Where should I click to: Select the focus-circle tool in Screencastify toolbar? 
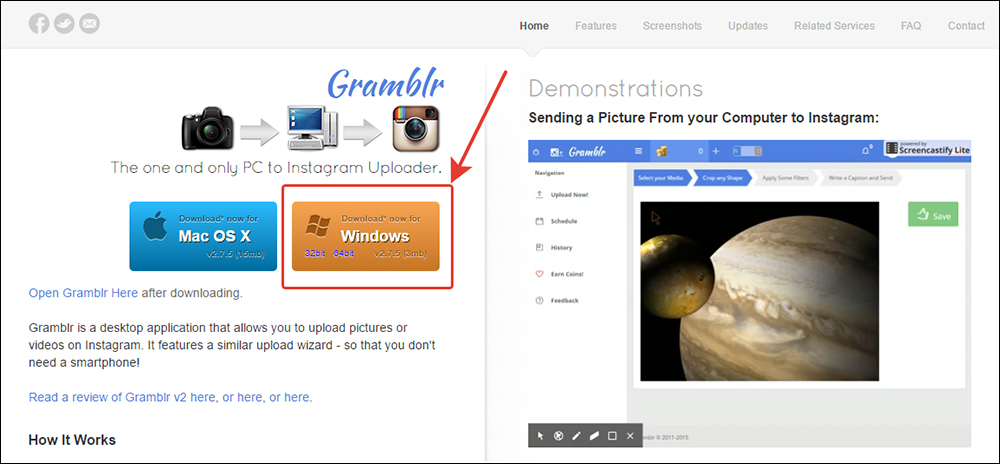[559, 436]
